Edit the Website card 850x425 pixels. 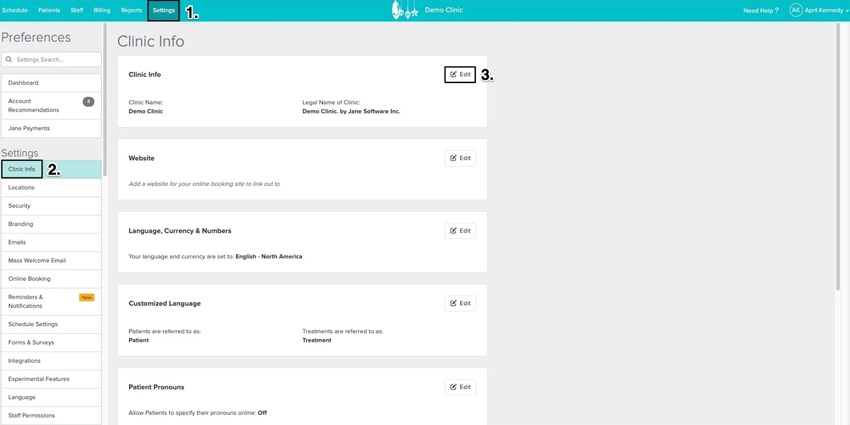pos(460,158)
